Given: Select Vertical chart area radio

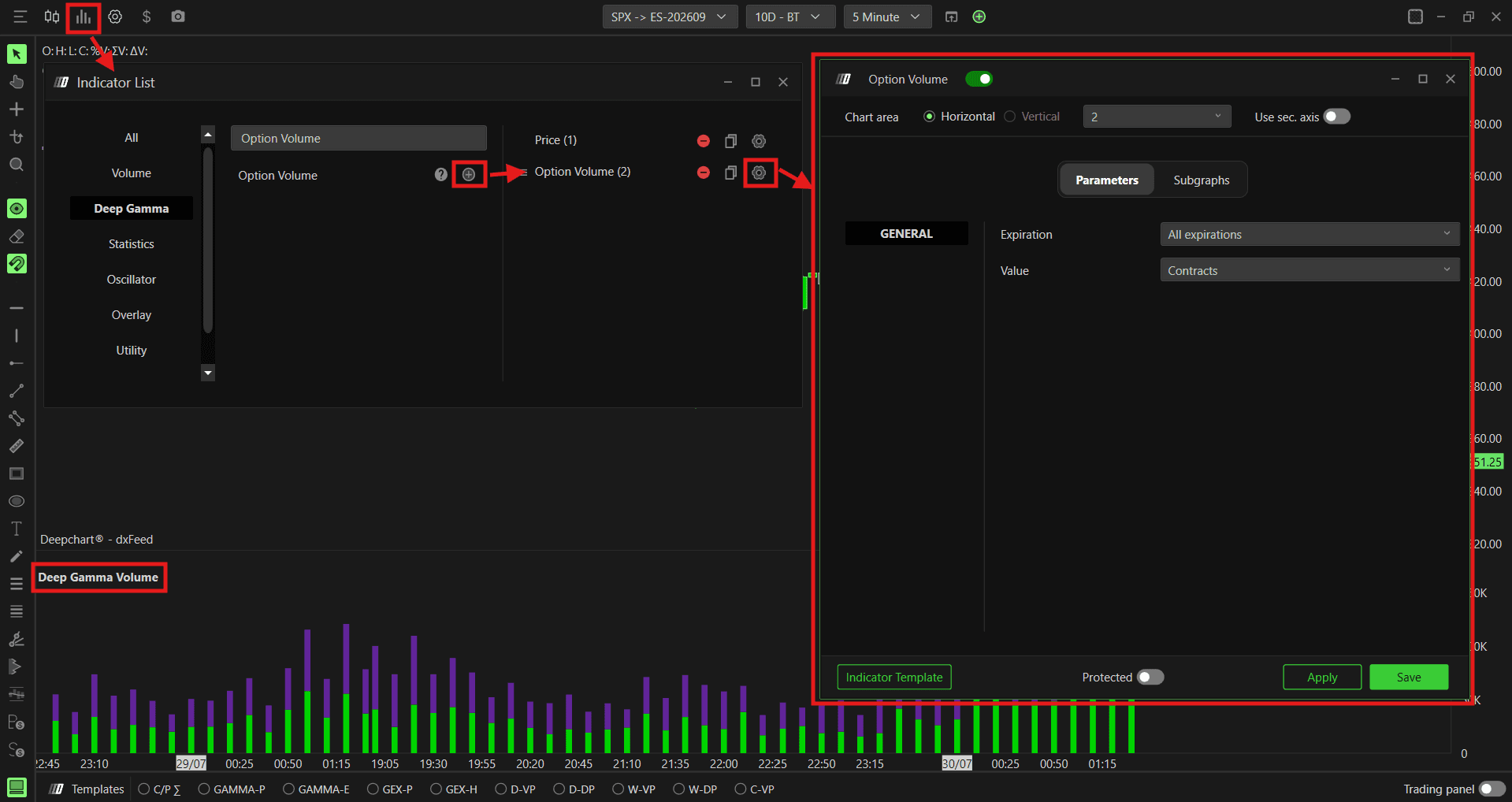Looking at the screenshot, I should [1010, 117].
